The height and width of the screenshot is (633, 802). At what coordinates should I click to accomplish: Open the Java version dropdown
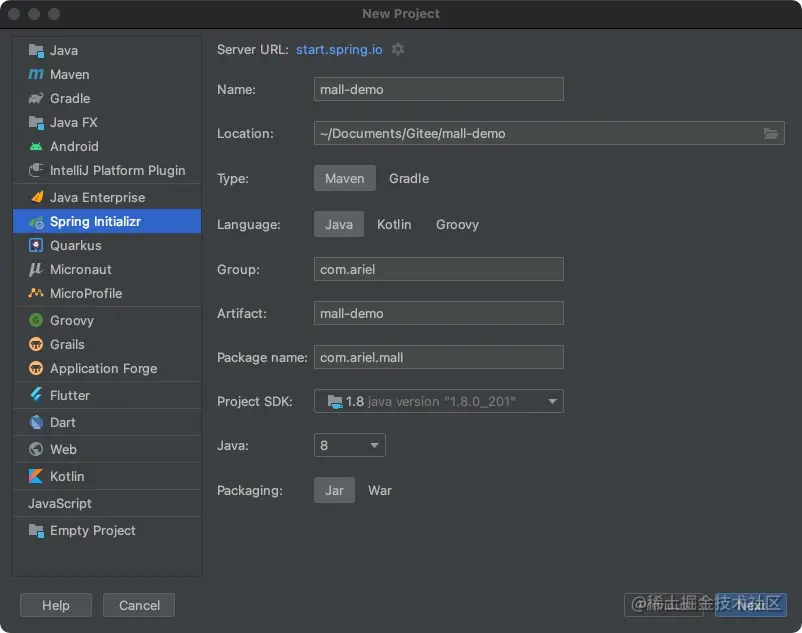tap(350, 445)
